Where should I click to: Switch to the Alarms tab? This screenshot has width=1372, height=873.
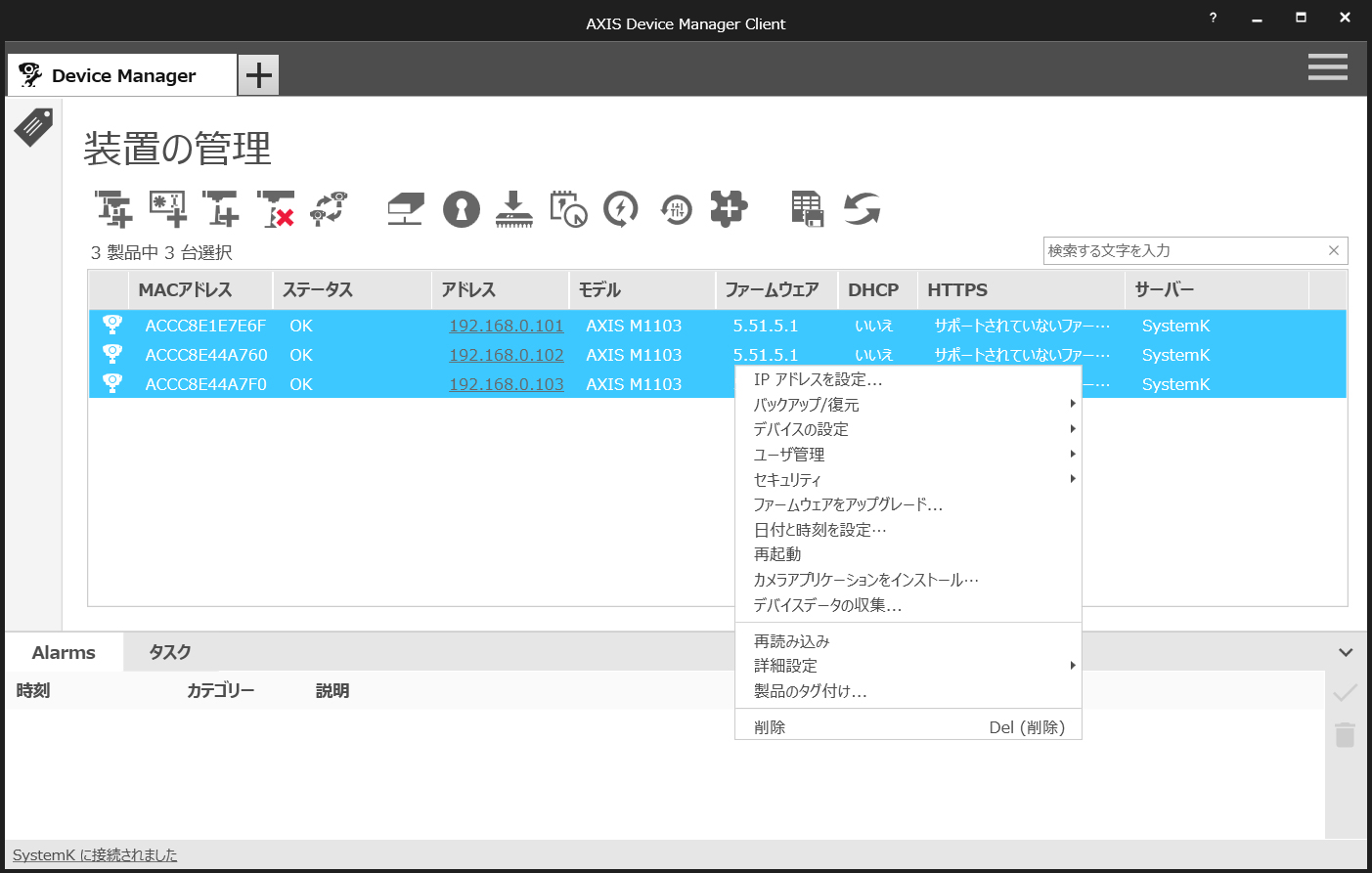64,652
